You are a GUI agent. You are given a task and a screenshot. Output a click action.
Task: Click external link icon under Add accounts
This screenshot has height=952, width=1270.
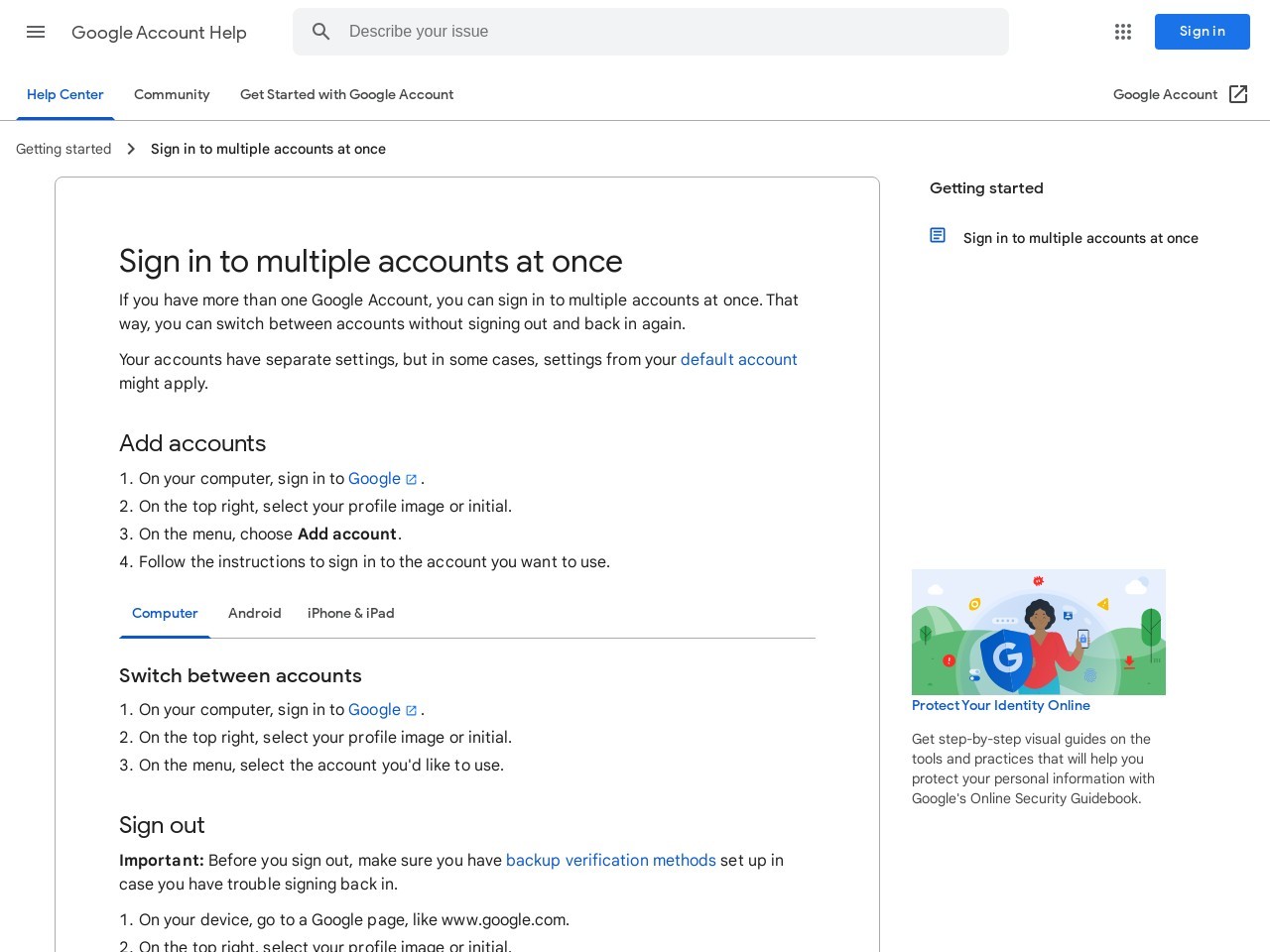point(411,479)
